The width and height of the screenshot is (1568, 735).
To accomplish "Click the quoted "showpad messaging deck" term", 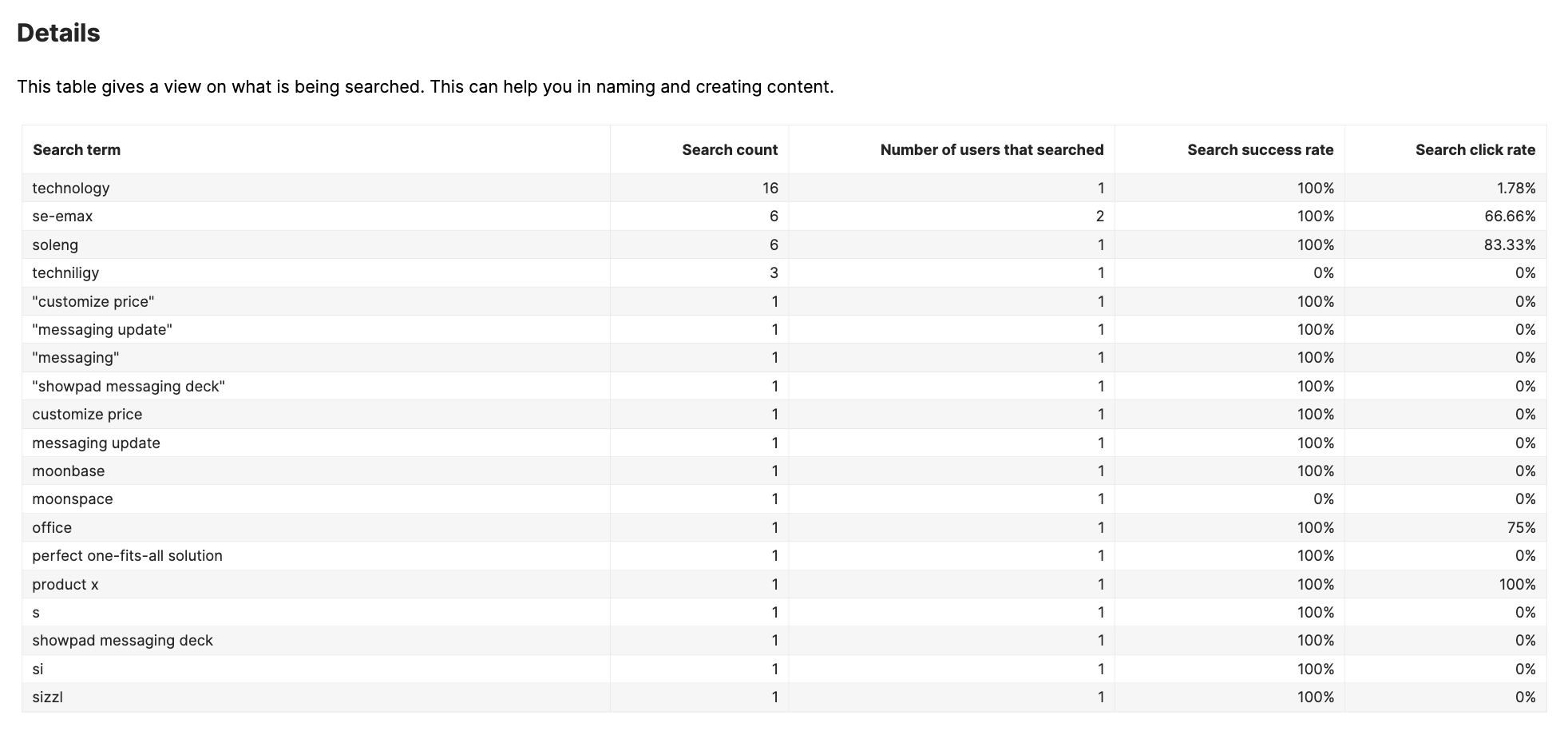I will 129,387.
